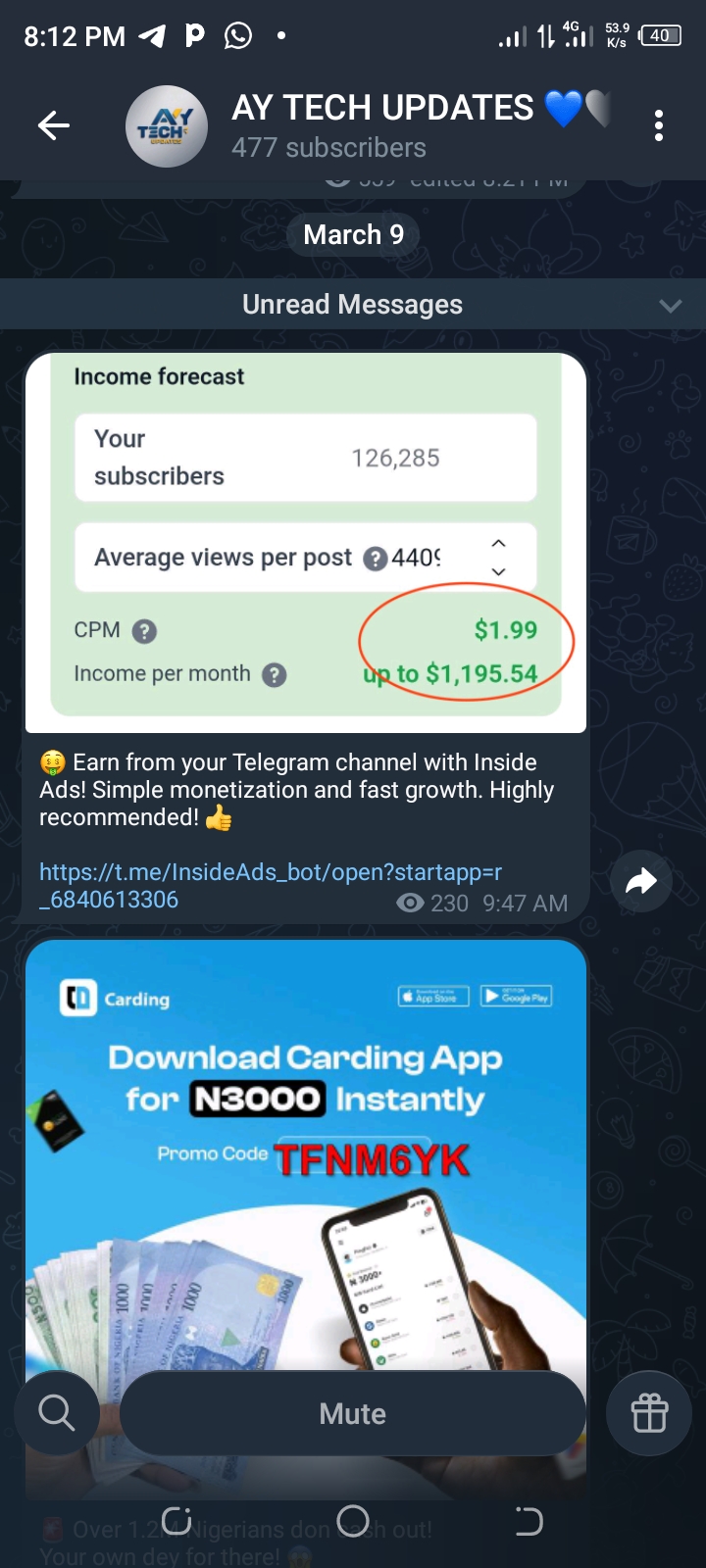The image size is (706, 1568).
Task: Tap the Average views help icon
Action: point(375,559)
